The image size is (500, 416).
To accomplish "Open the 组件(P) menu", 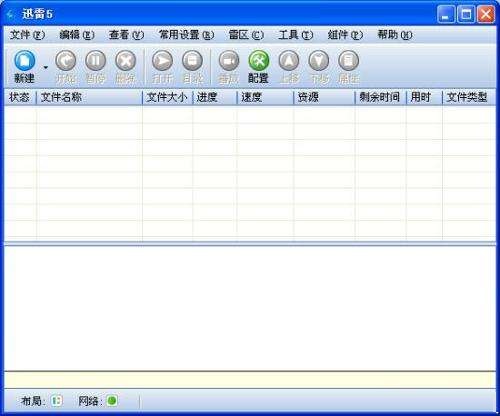I will point(345,35).
